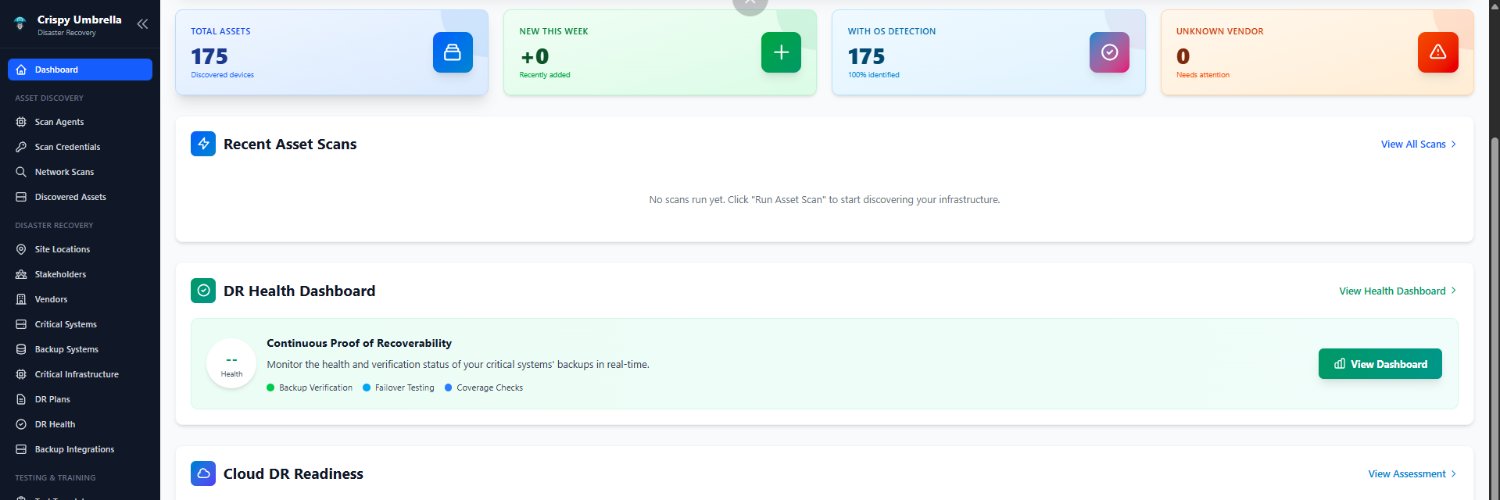Open the View Health Dashboard link
The image size is (1500, 500).
[1397, 291]
